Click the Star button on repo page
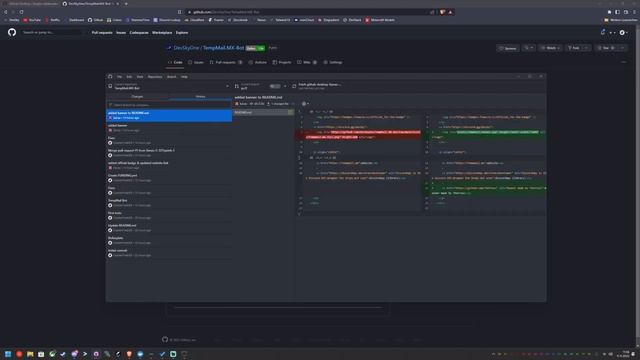 coord(606,48)
